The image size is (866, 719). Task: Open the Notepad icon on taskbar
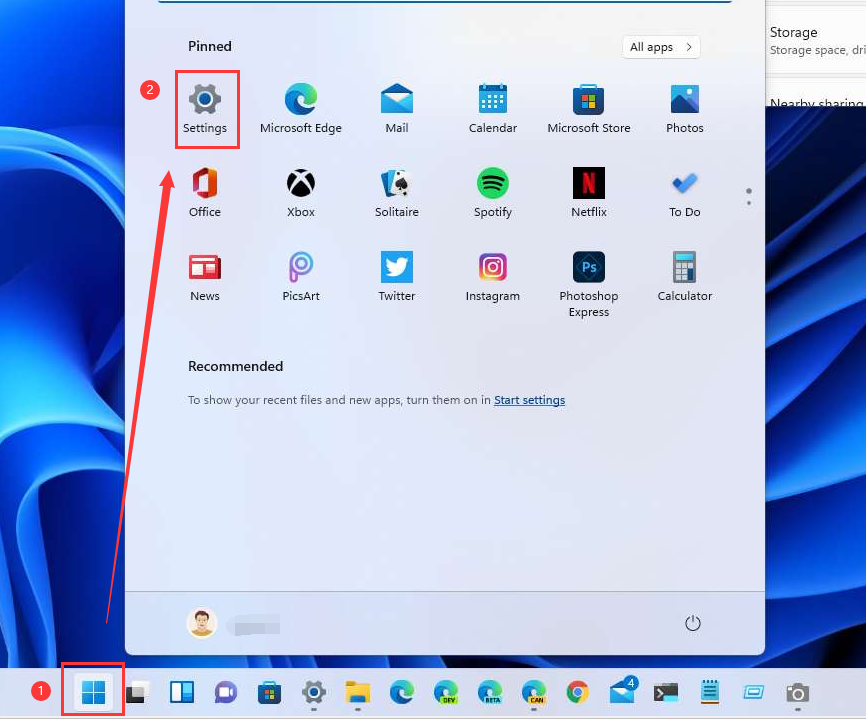[710, 691]
